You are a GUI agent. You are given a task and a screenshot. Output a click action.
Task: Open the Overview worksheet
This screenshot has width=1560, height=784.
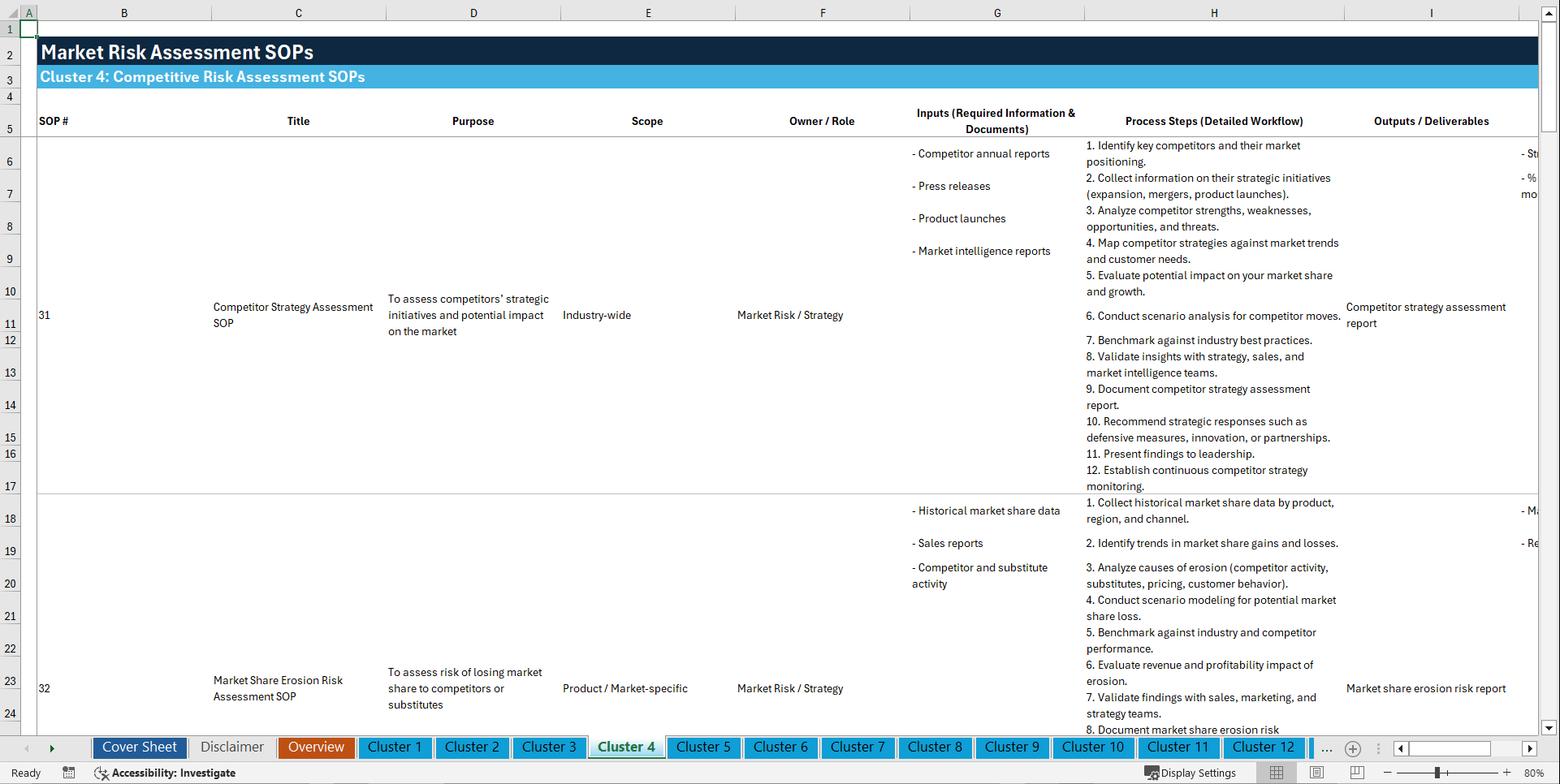tap(316, 747)
